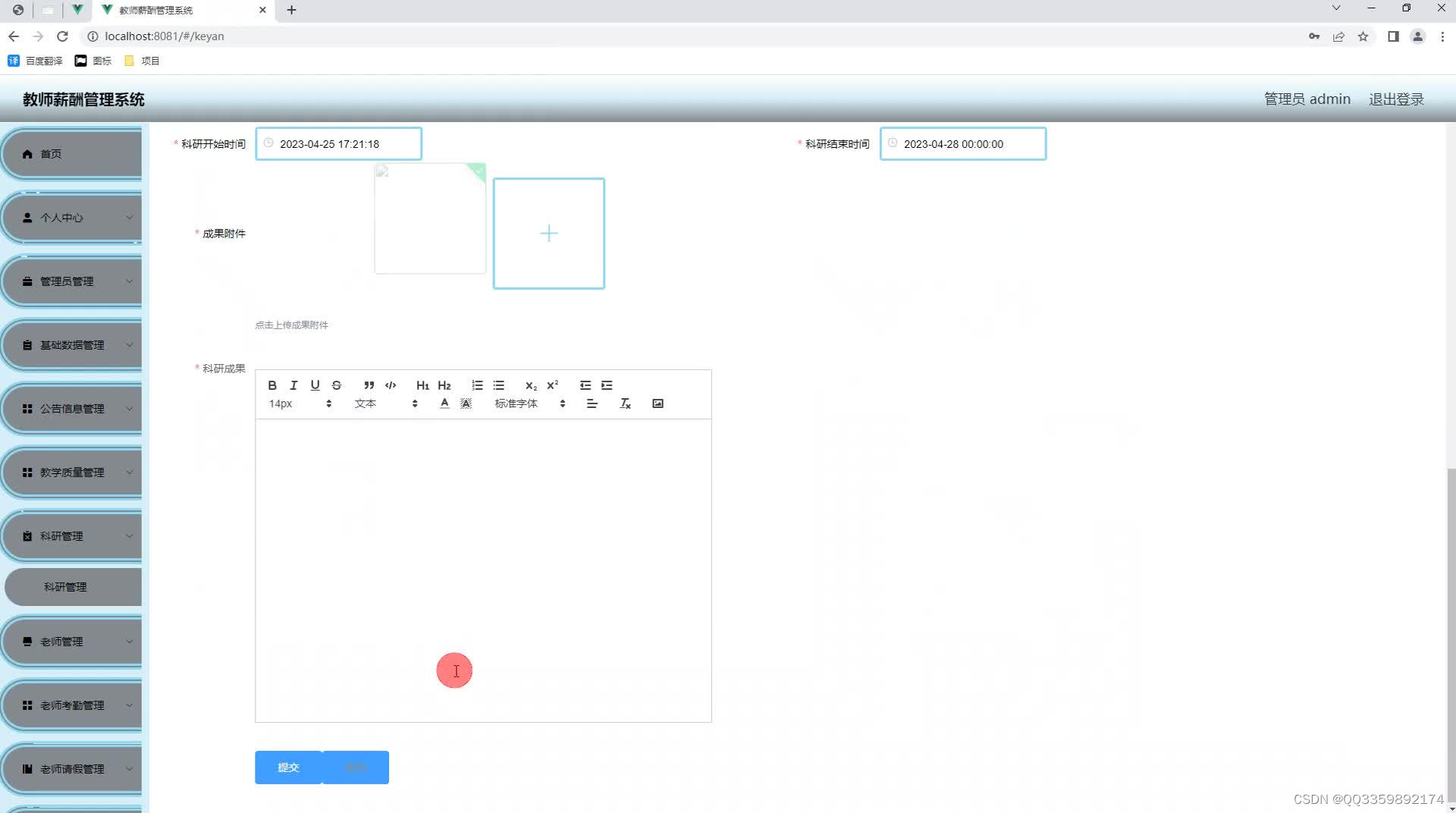Image resolution: width=1456 pixels, height=813 pixels.
Task: Collapse the 科研管理 parent menu
Action: coord(72,536)
